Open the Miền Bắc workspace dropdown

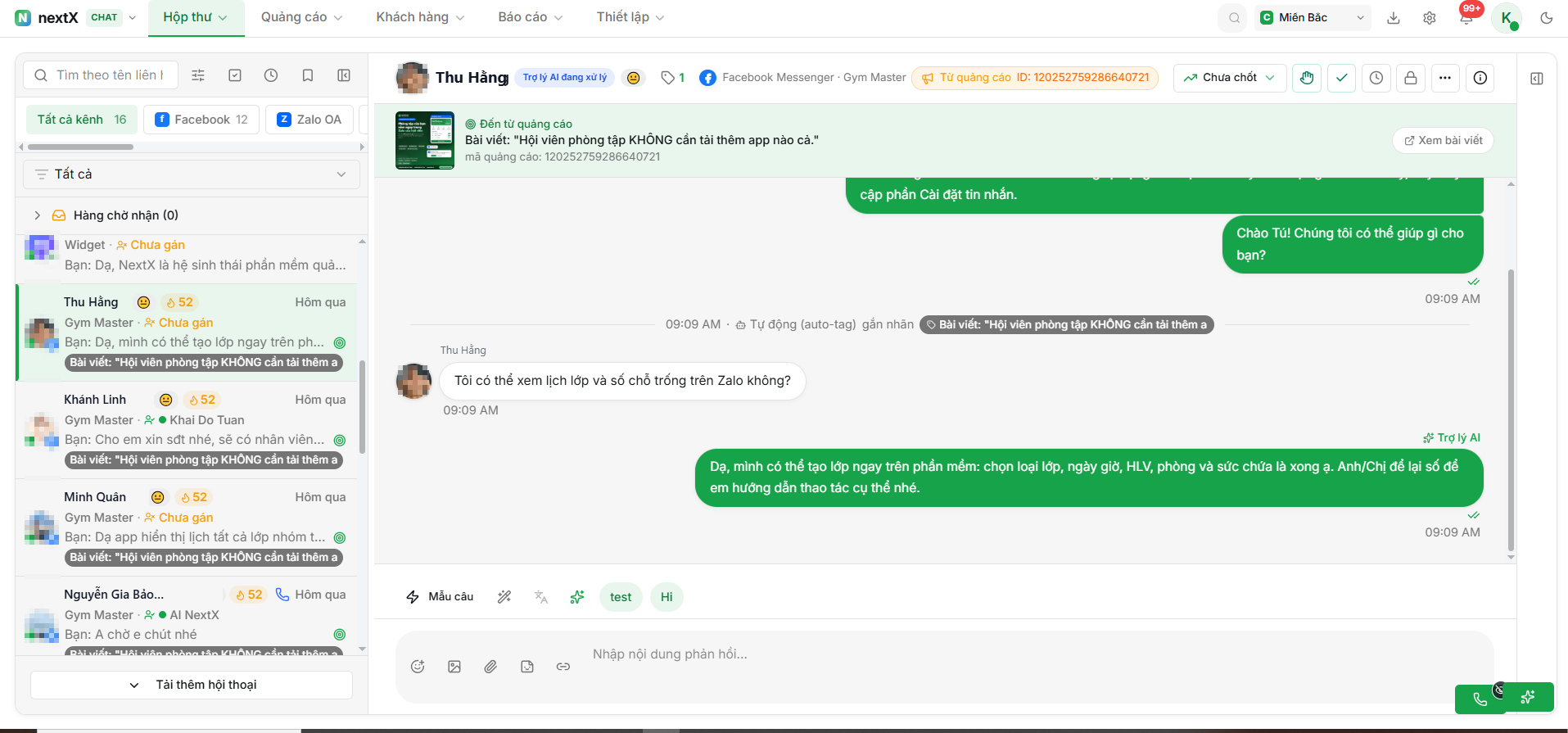1313,17
